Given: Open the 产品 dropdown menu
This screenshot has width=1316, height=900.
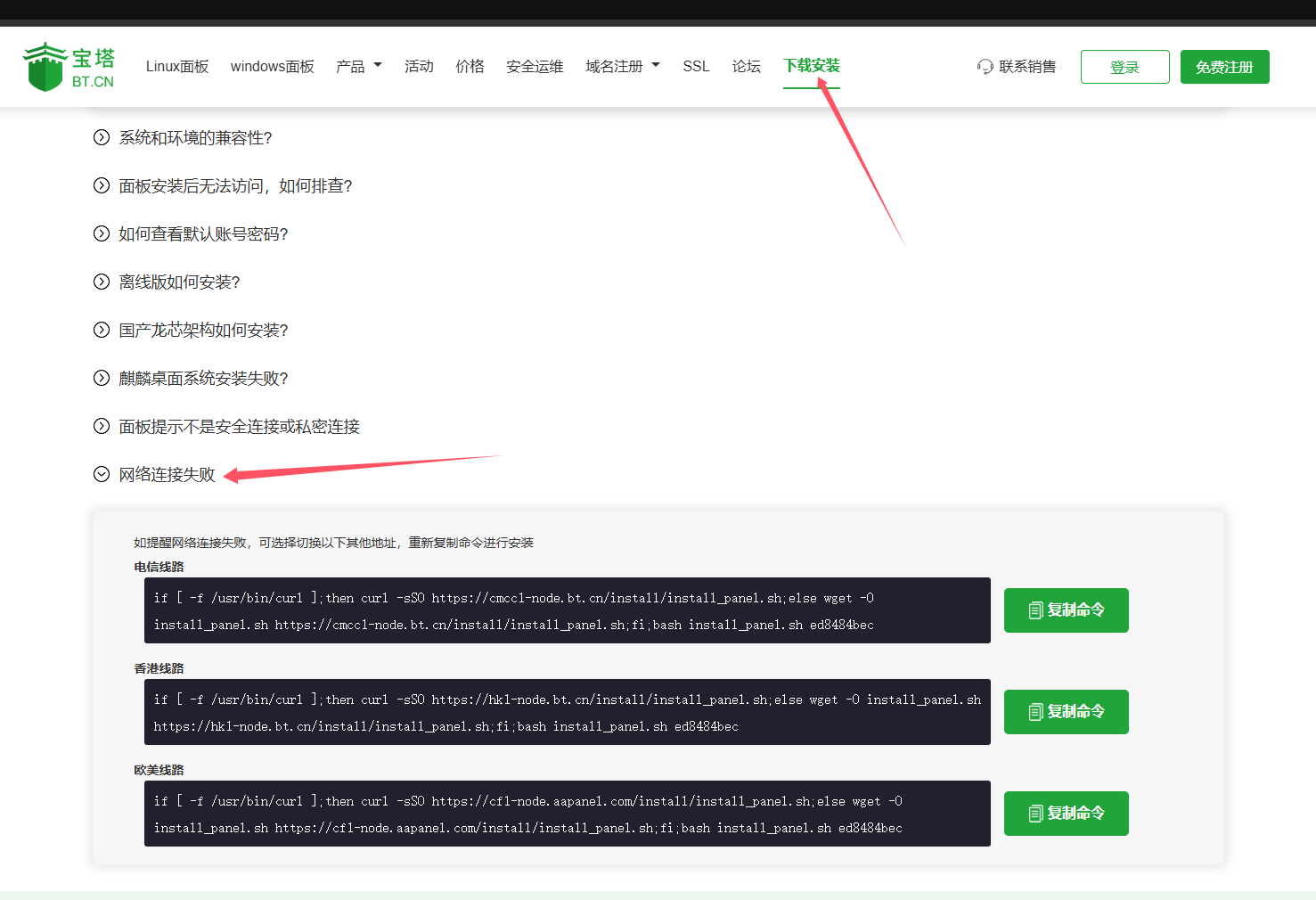Looking at the screenshot, I should pyautogui.click(x=359, y=67).
